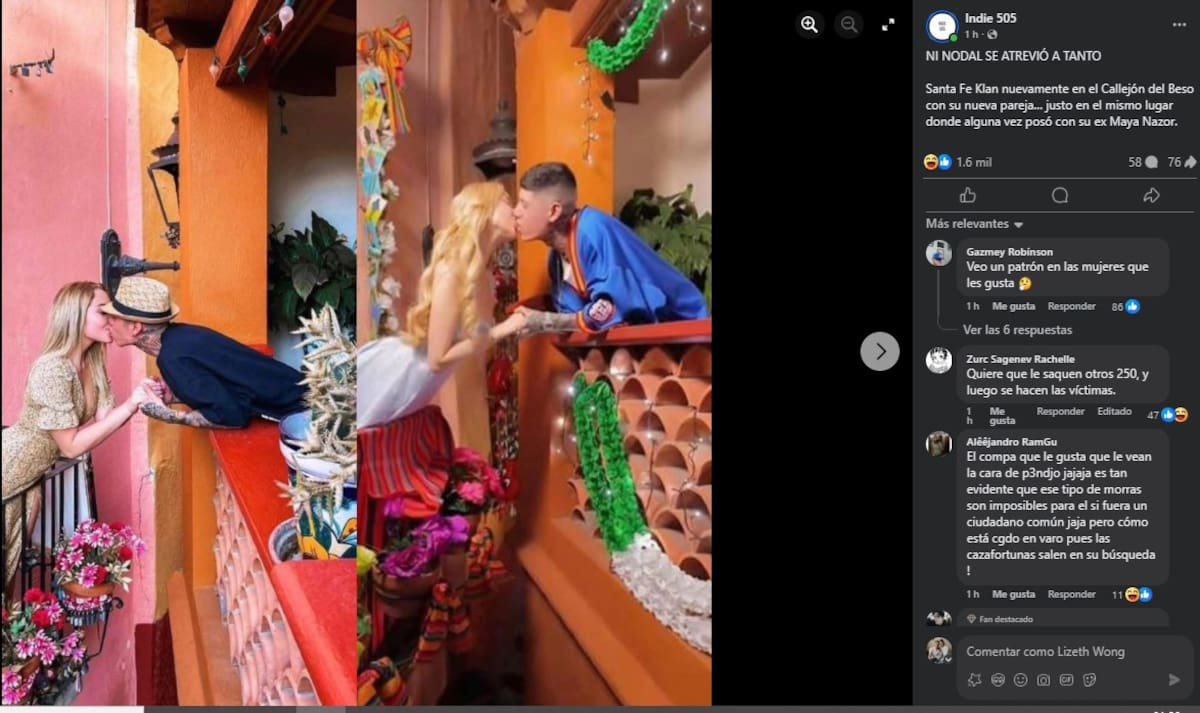Click headline NI NODAL SE ATREVIÓ A TANTO

point(1013,57)
